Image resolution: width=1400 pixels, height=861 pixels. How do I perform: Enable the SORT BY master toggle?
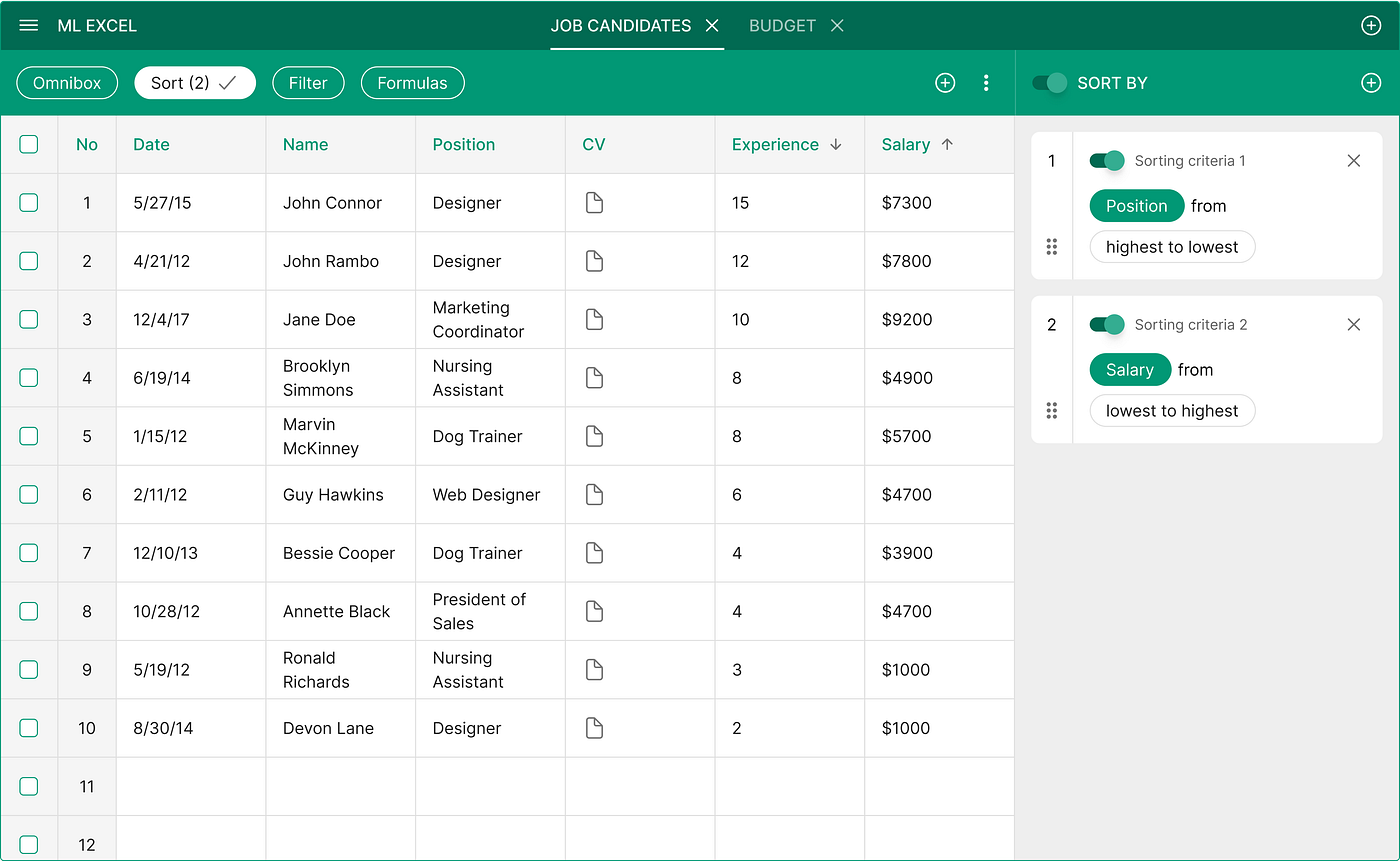coord(1048,83)
